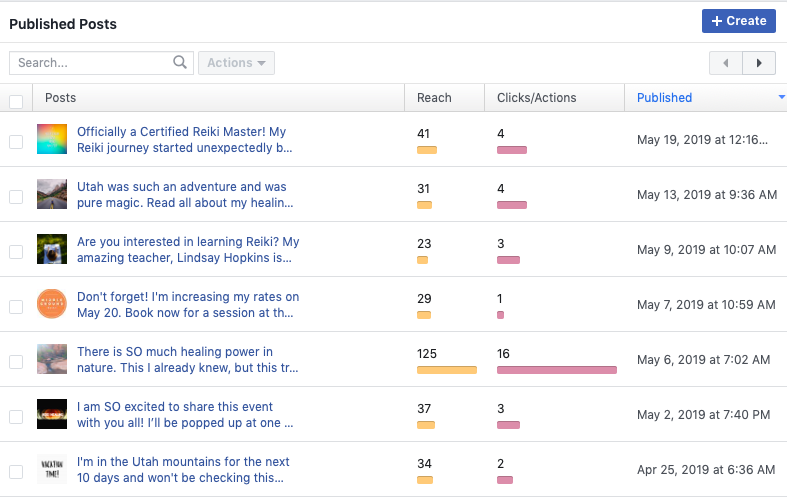Screen dimensions: 787x497
Task: Open the Utah adventure post thumbnail
Action: pos(52,194)
